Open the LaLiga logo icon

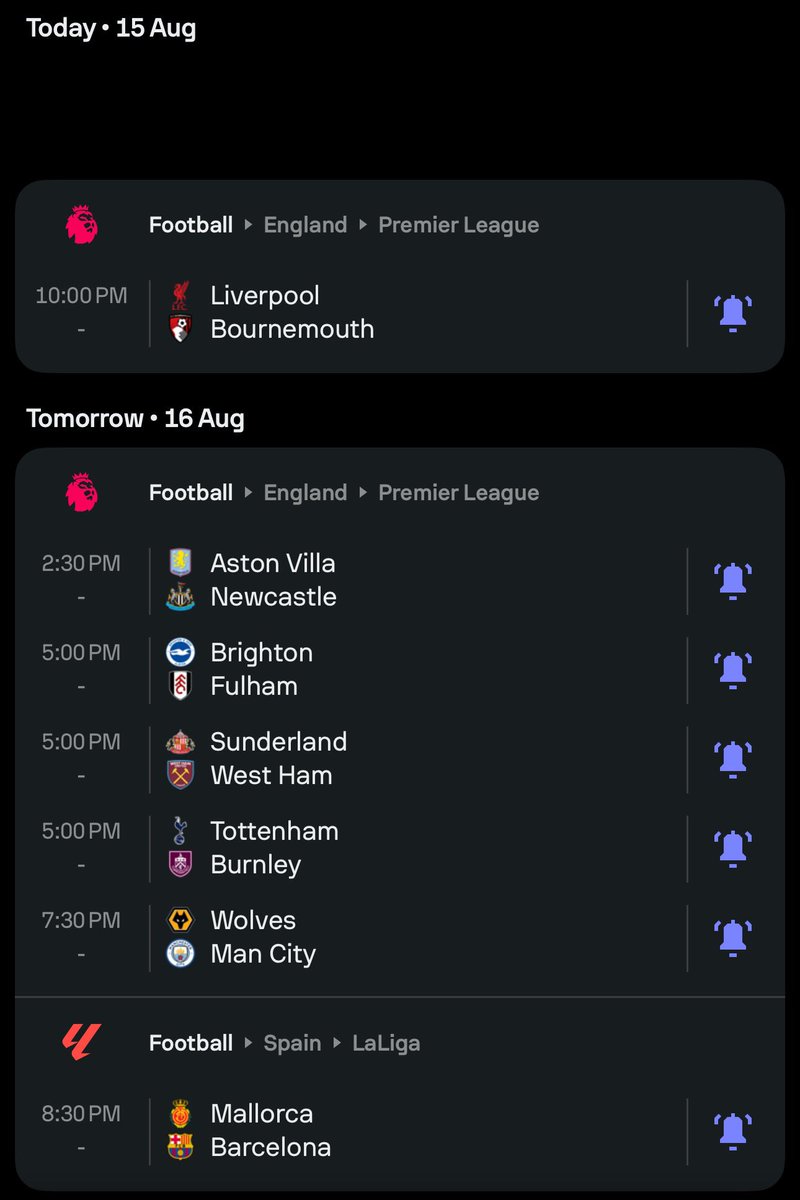point(81,1043)
